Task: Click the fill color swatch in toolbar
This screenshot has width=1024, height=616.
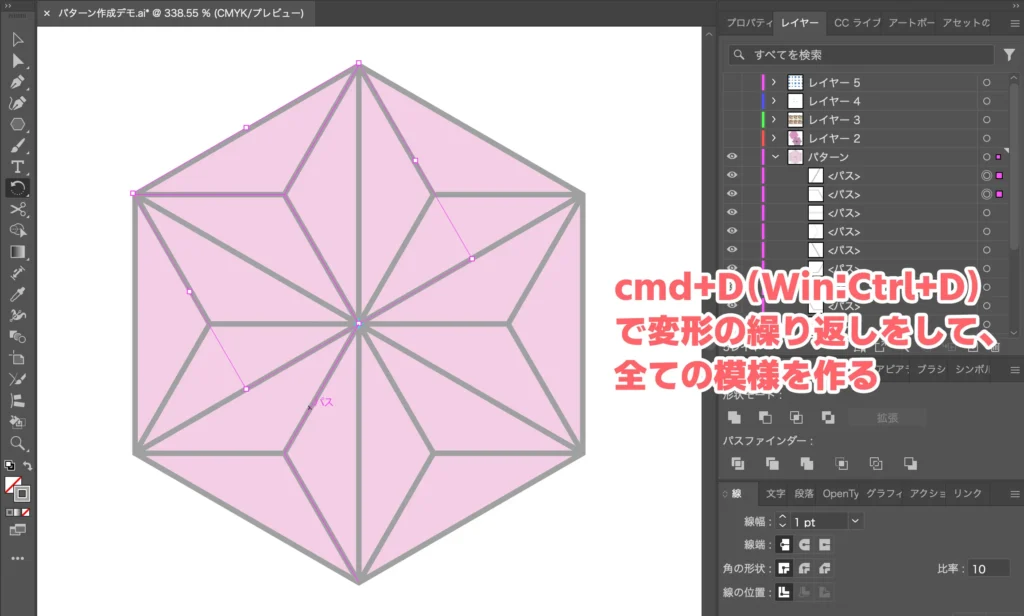Action: 13,484
